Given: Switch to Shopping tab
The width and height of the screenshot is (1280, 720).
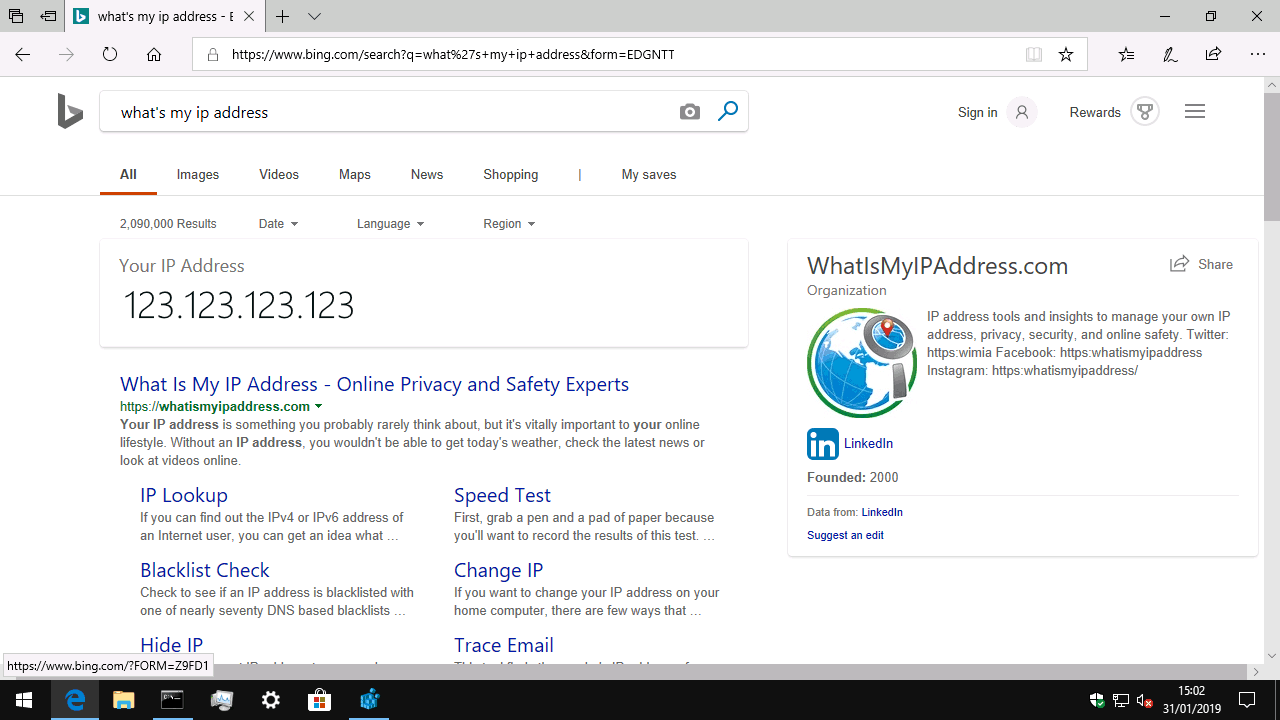Looking at the screenshot, I should [x=511, y=174].
